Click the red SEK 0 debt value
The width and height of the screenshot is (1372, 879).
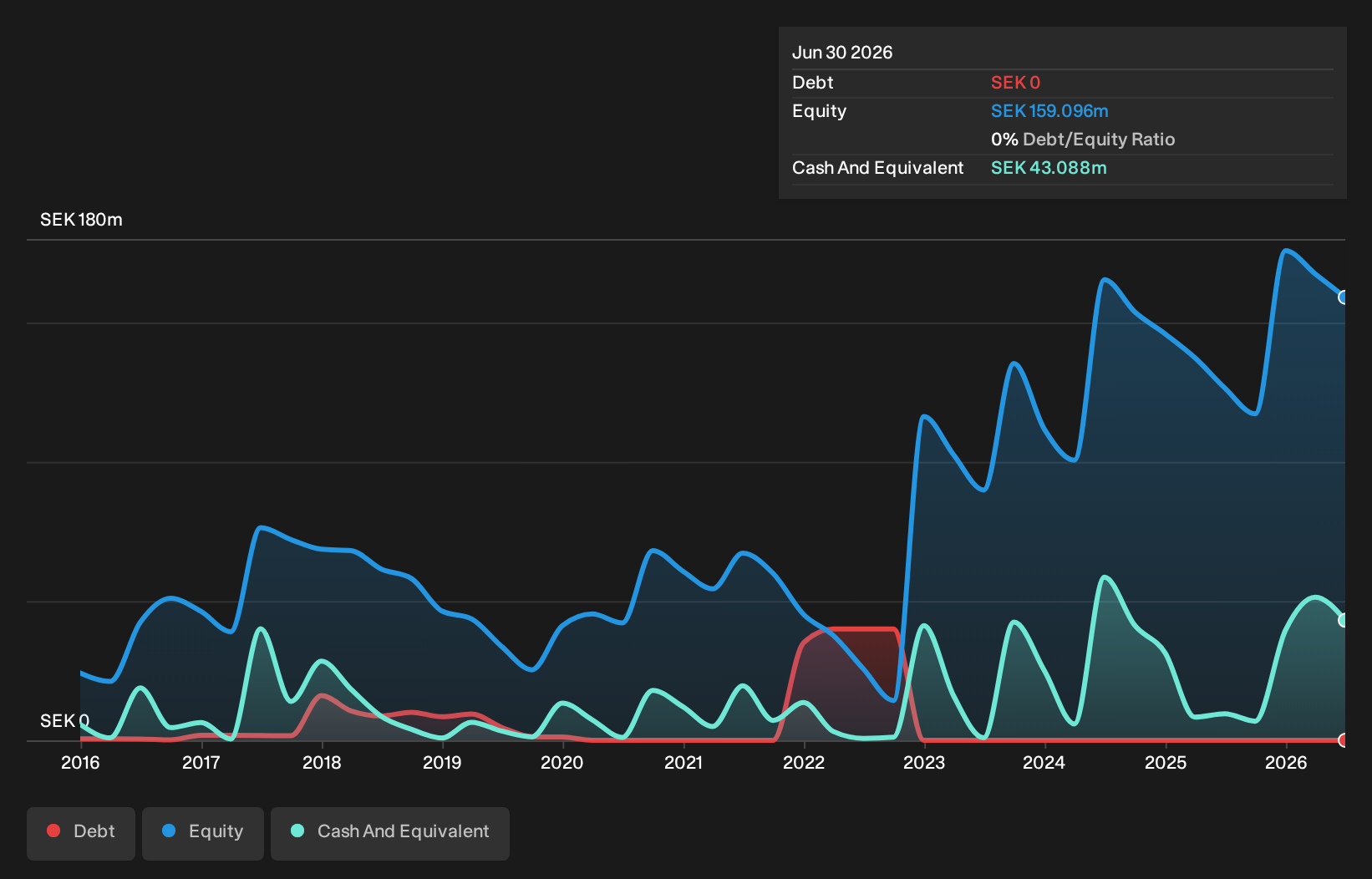coord(1015,83)
